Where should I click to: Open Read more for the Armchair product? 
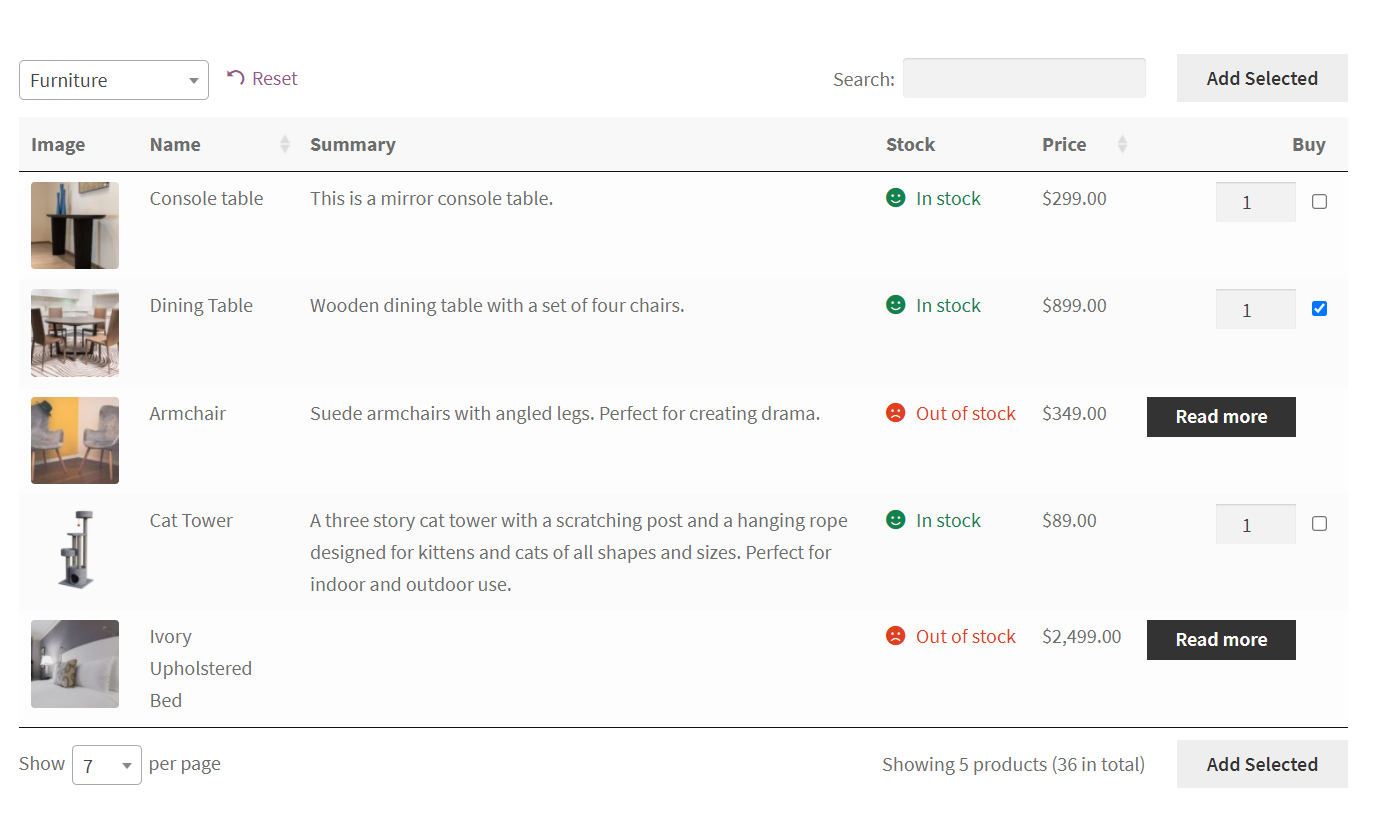point(1221,417)
